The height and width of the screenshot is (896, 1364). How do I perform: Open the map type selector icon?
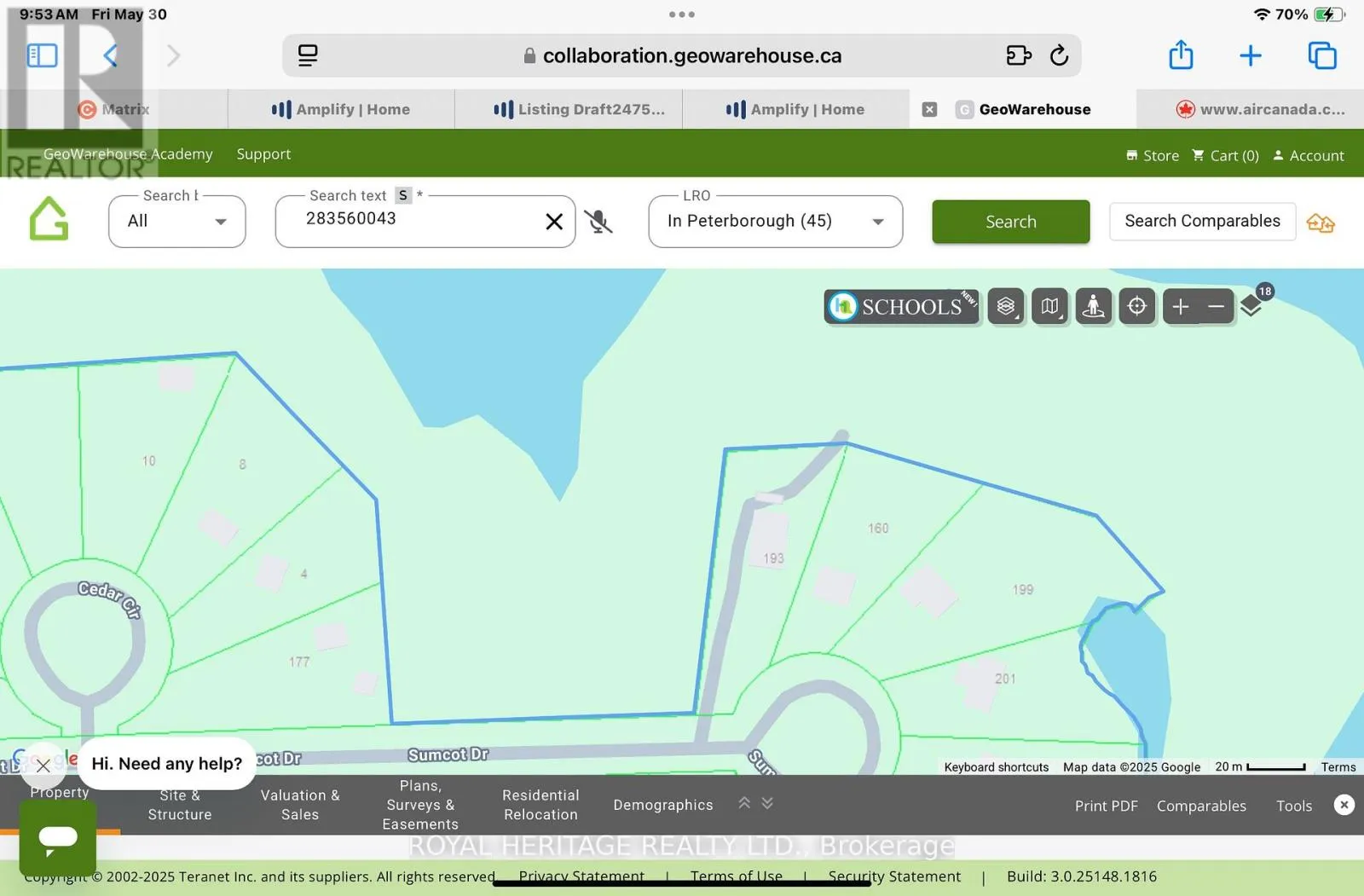click(1049, 307)
